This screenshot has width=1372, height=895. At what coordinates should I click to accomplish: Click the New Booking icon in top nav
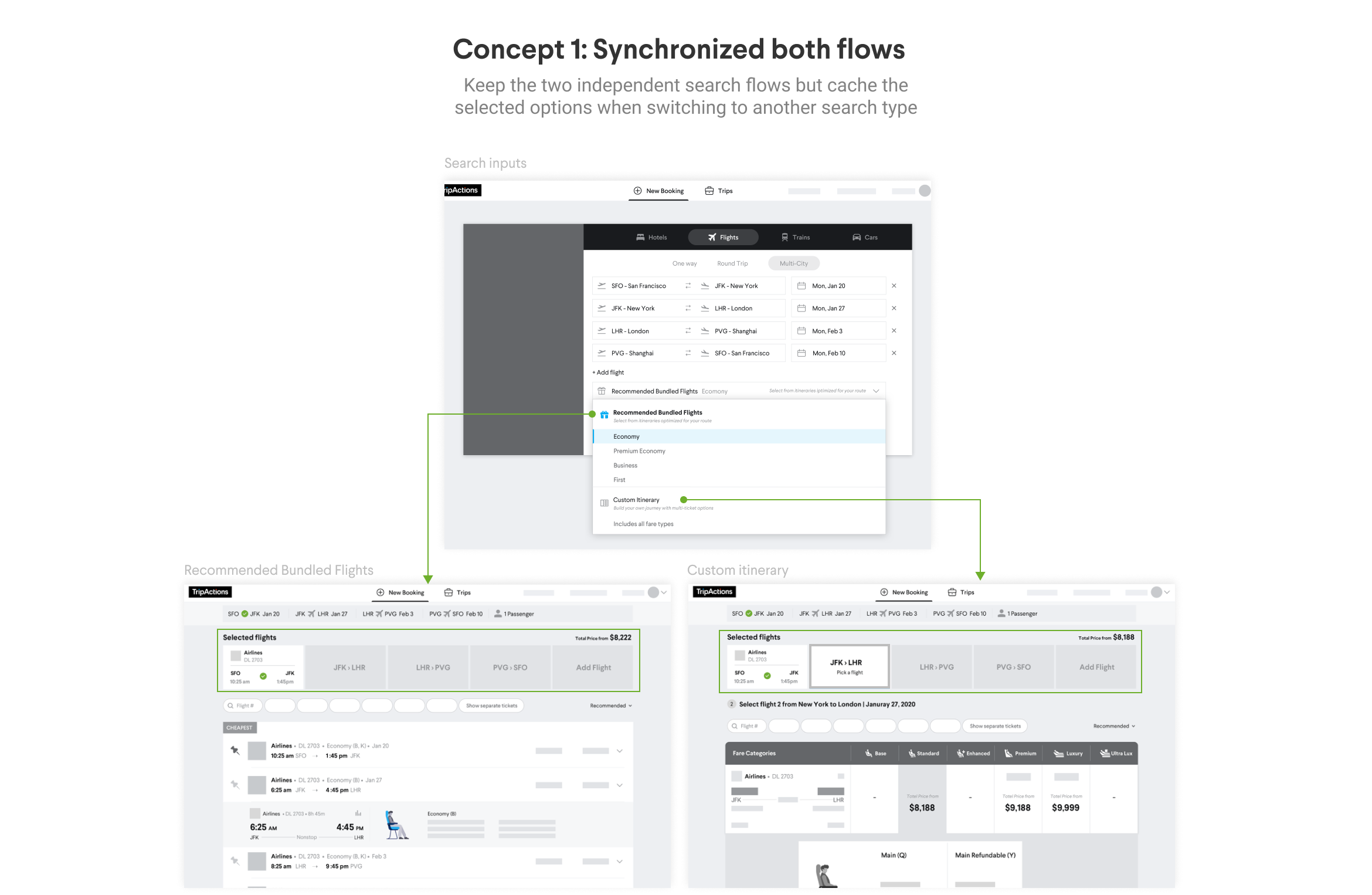coord(637,192)
